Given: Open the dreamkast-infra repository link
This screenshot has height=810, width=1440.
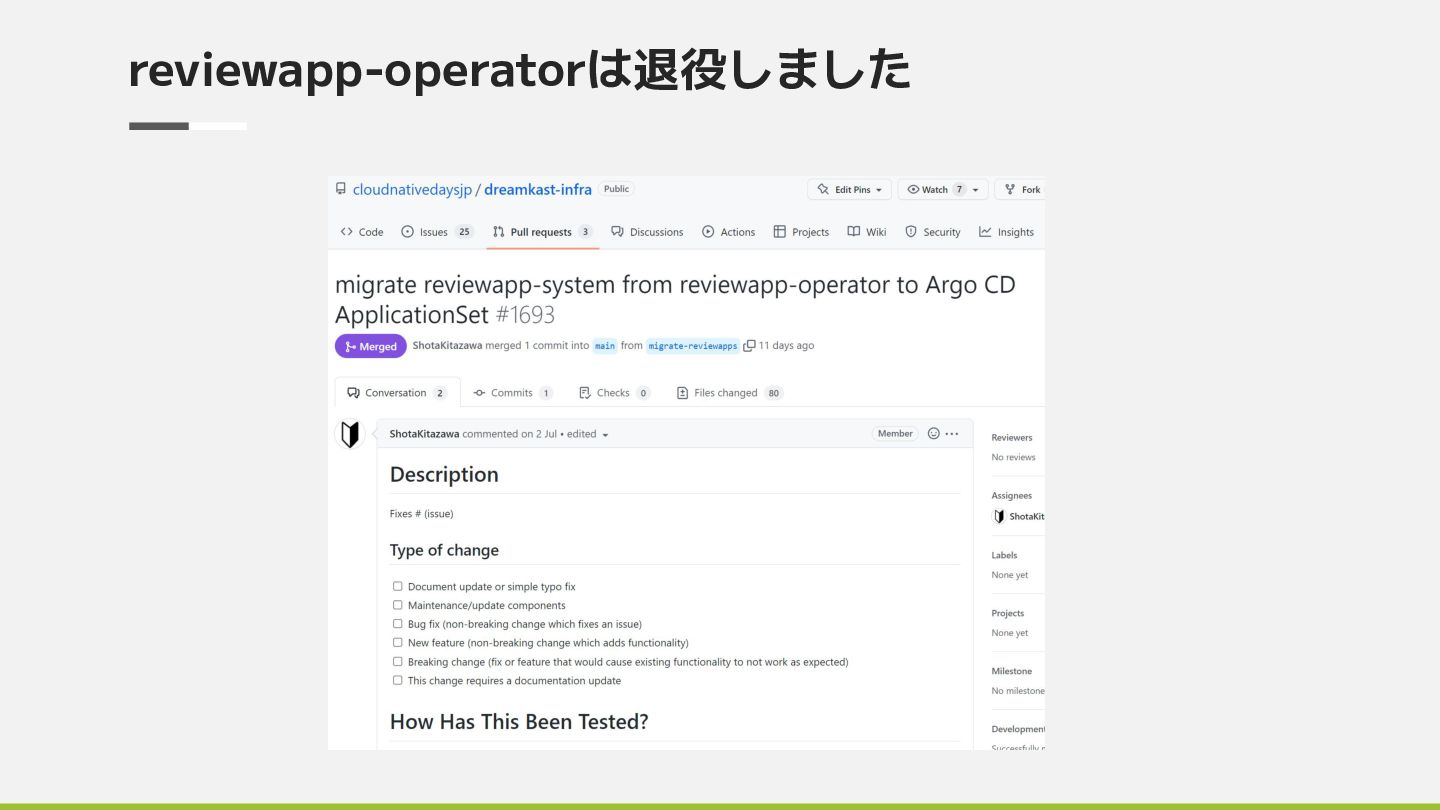Looking at the screenshot, I should (x=538, y=189).
